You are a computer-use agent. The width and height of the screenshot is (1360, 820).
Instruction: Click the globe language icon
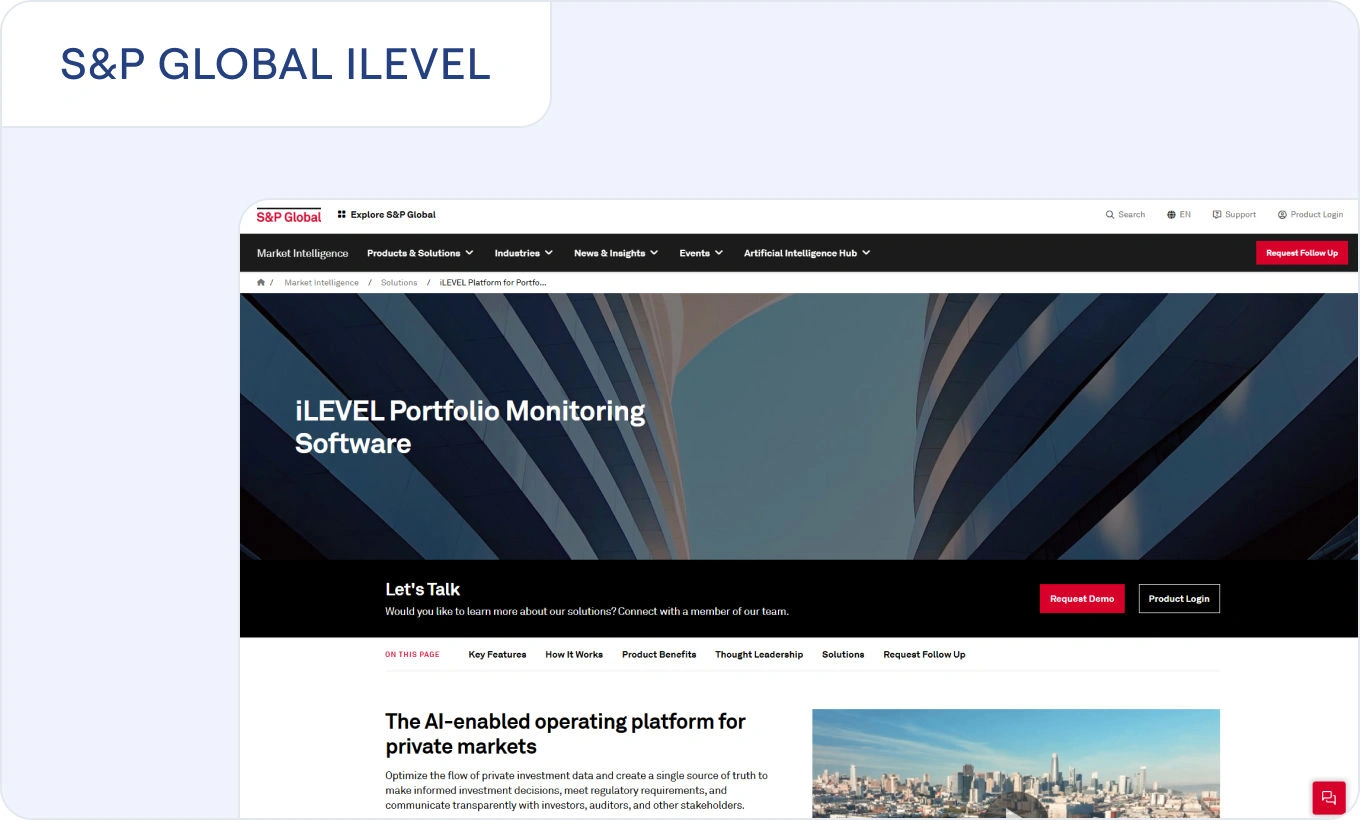[1171, 214]
